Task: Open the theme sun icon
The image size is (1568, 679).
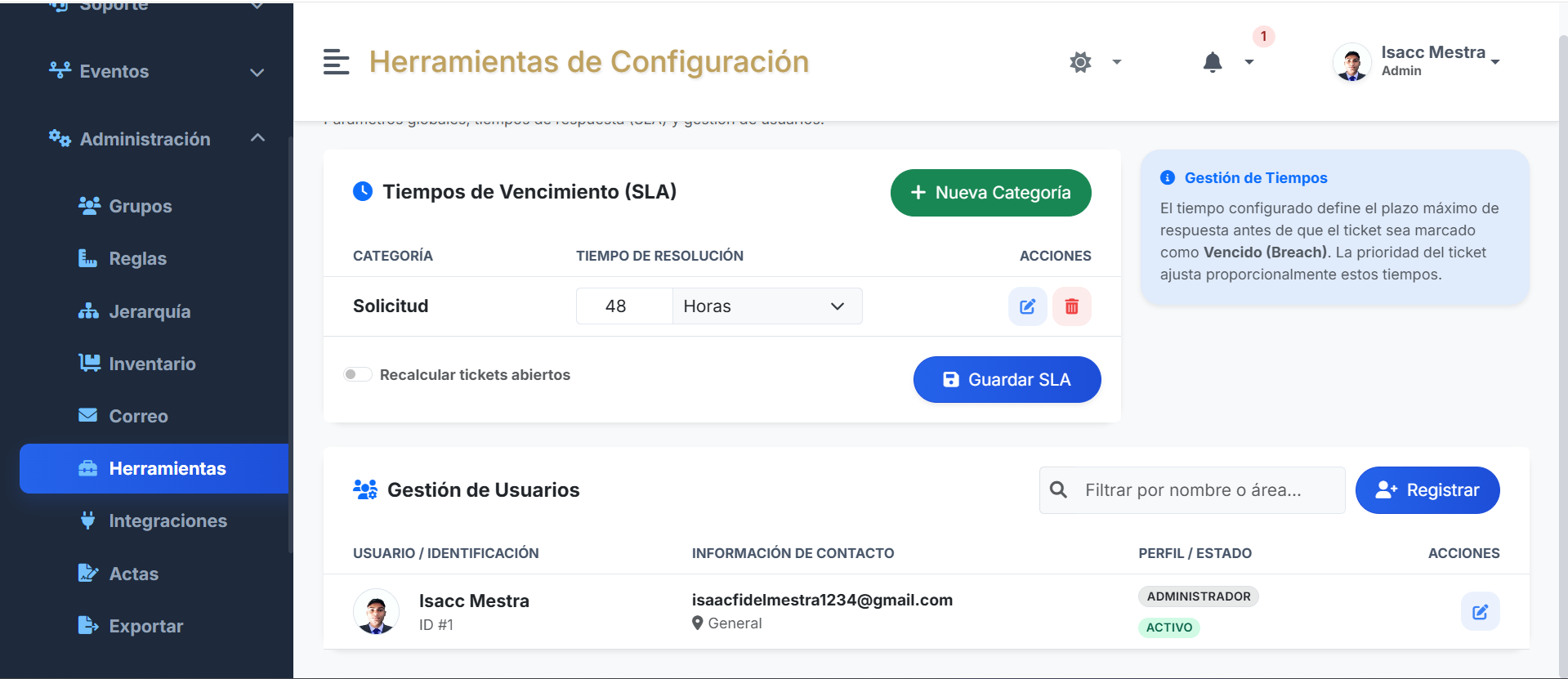Action: tap(1080, 62)
